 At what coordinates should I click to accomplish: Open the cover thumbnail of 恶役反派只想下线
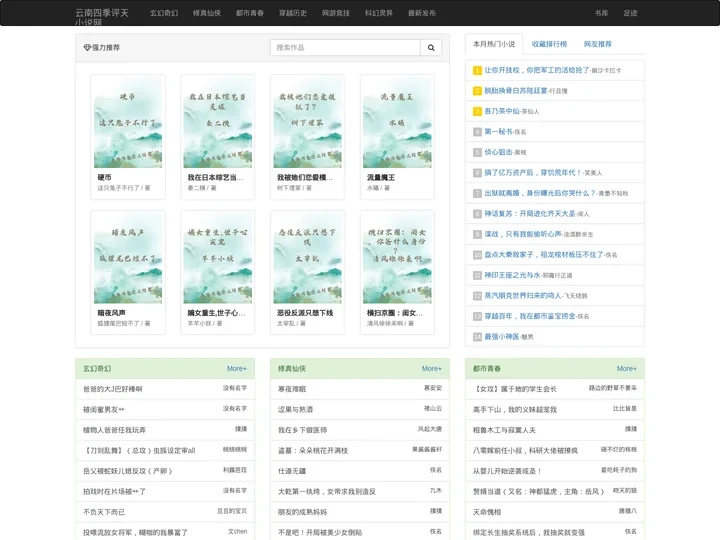click(307, 258)
